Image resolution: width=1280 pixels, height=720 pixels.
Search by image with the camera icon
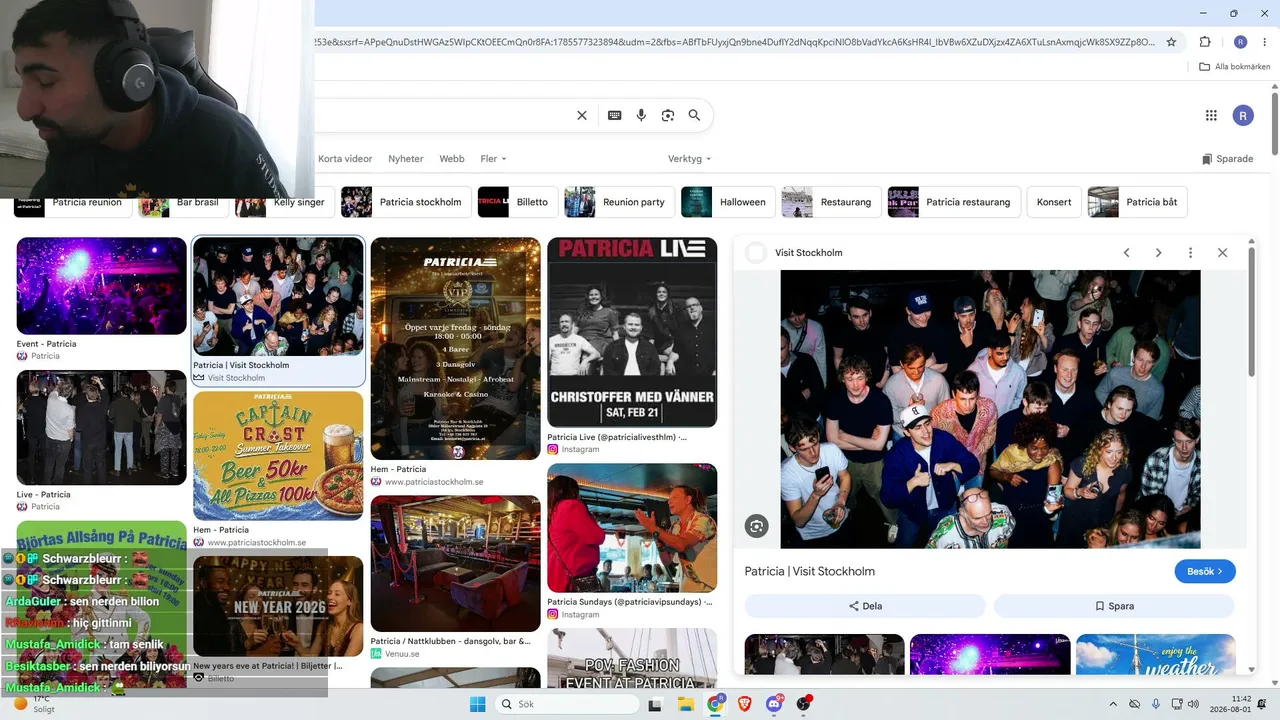coord(668,115)
